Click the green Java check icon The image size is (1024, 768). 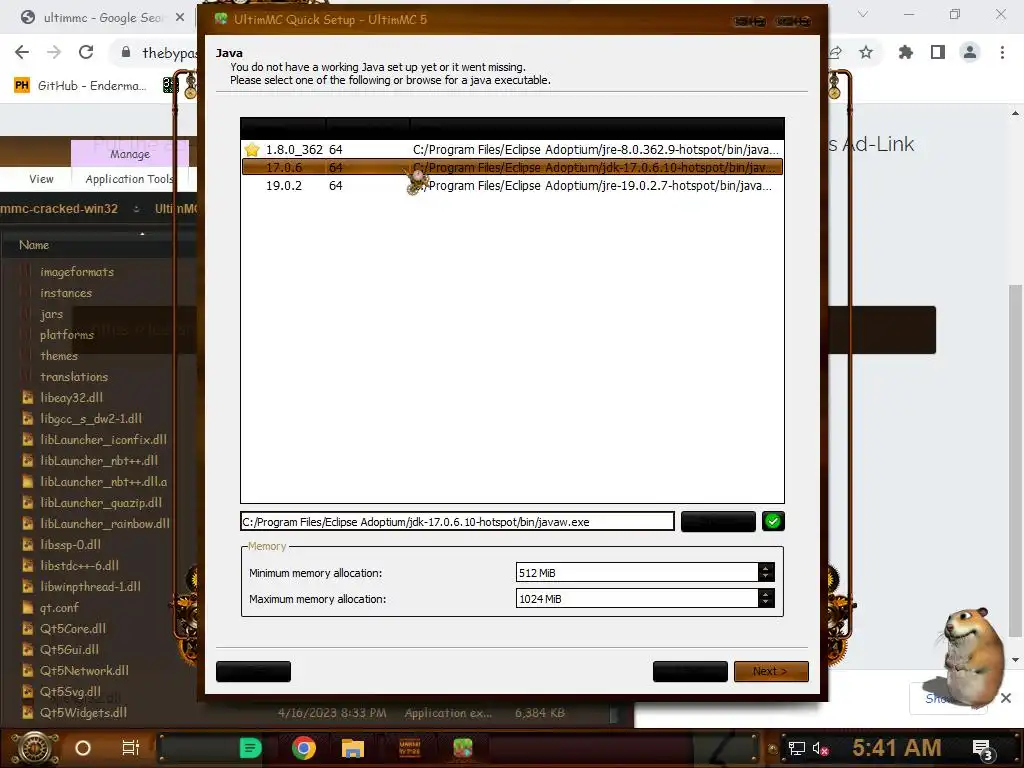point(773,521)
